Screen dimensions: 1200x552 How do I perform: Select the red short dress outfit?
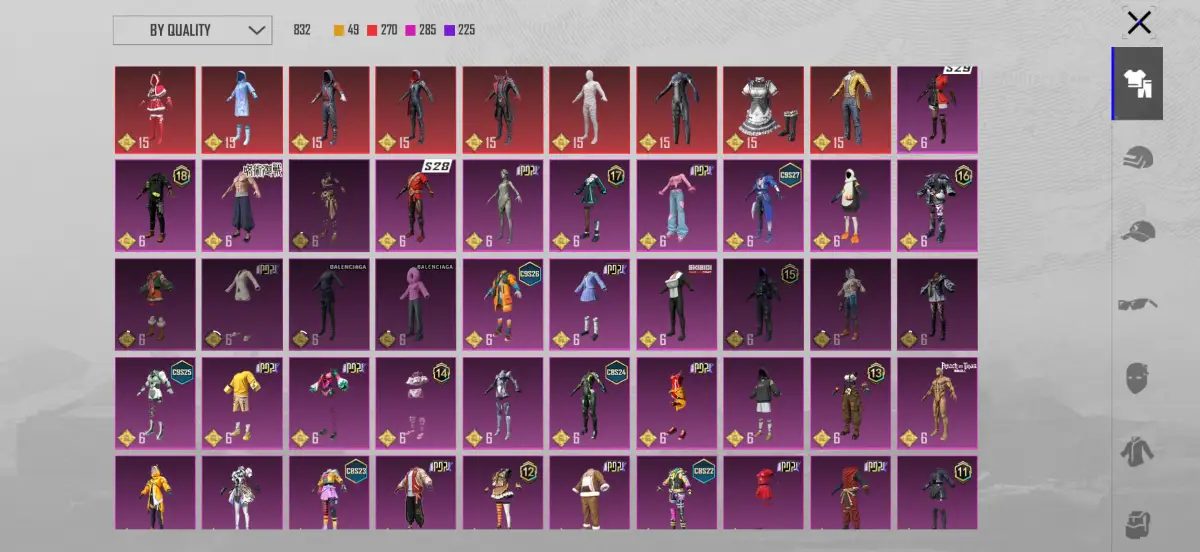764,492
